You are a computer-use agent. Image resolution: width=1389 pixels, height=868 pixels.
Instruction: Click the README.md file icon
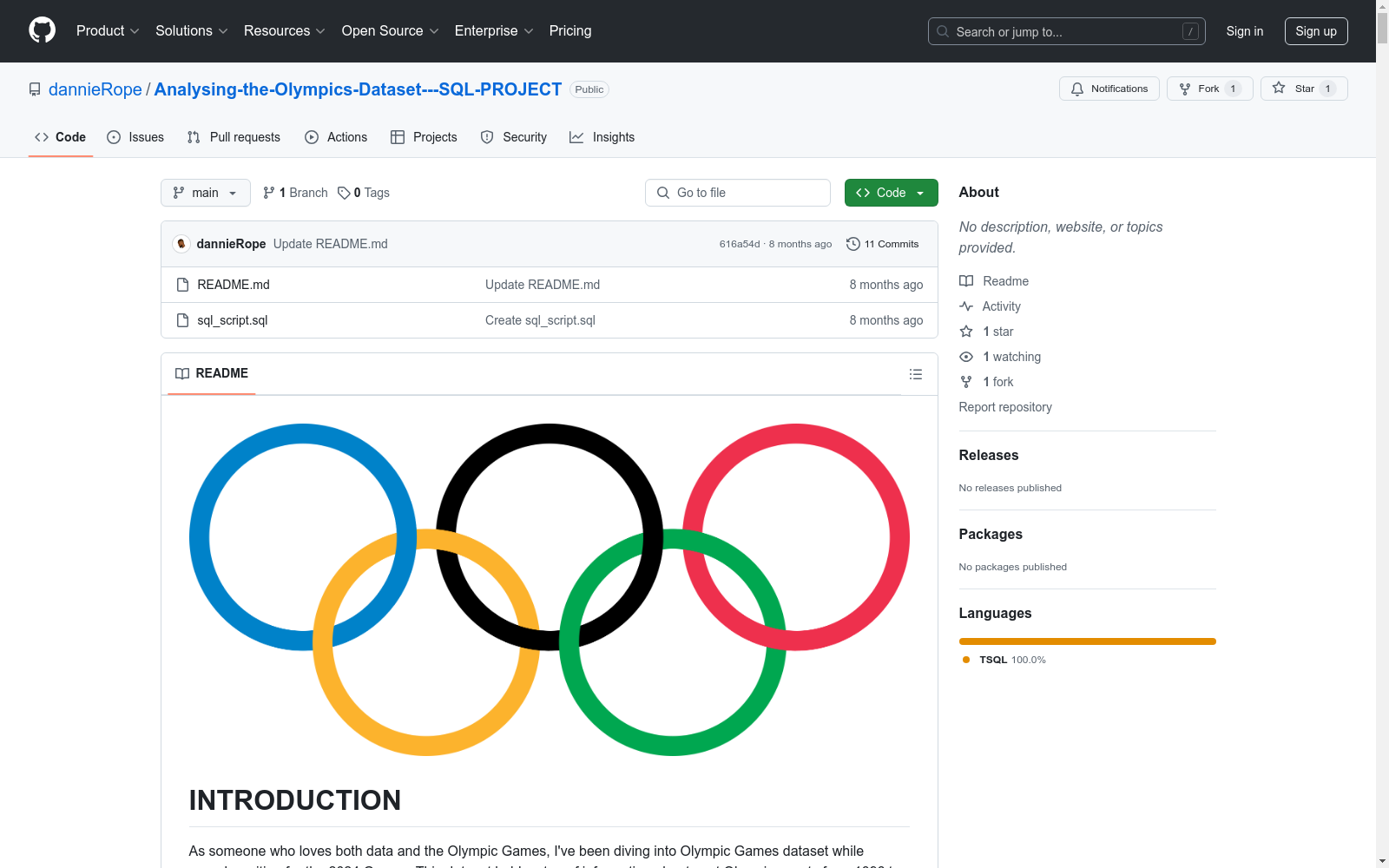click(x=182, y=285)
